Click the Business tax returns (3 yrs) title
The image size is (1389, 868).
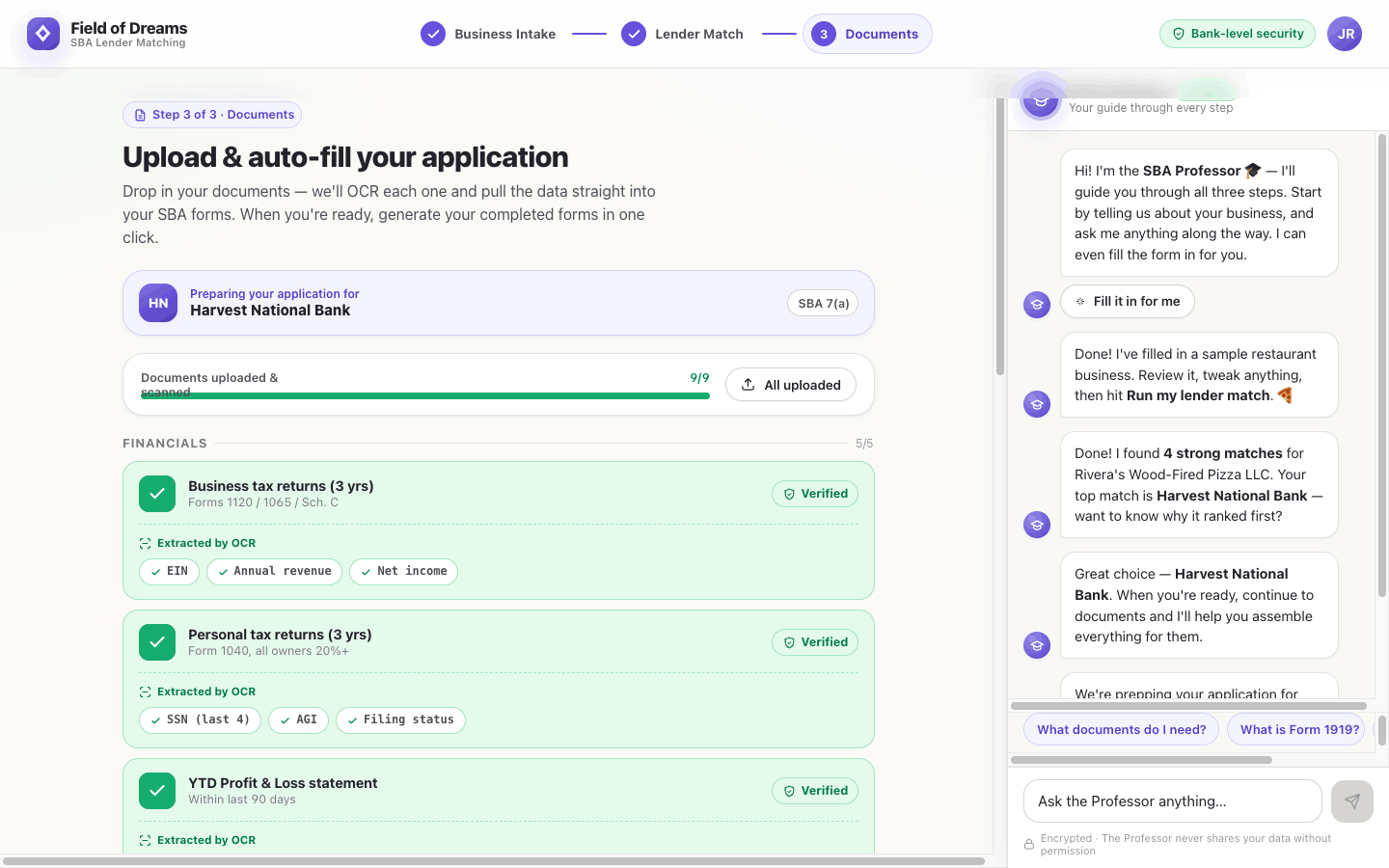point(281,486)
